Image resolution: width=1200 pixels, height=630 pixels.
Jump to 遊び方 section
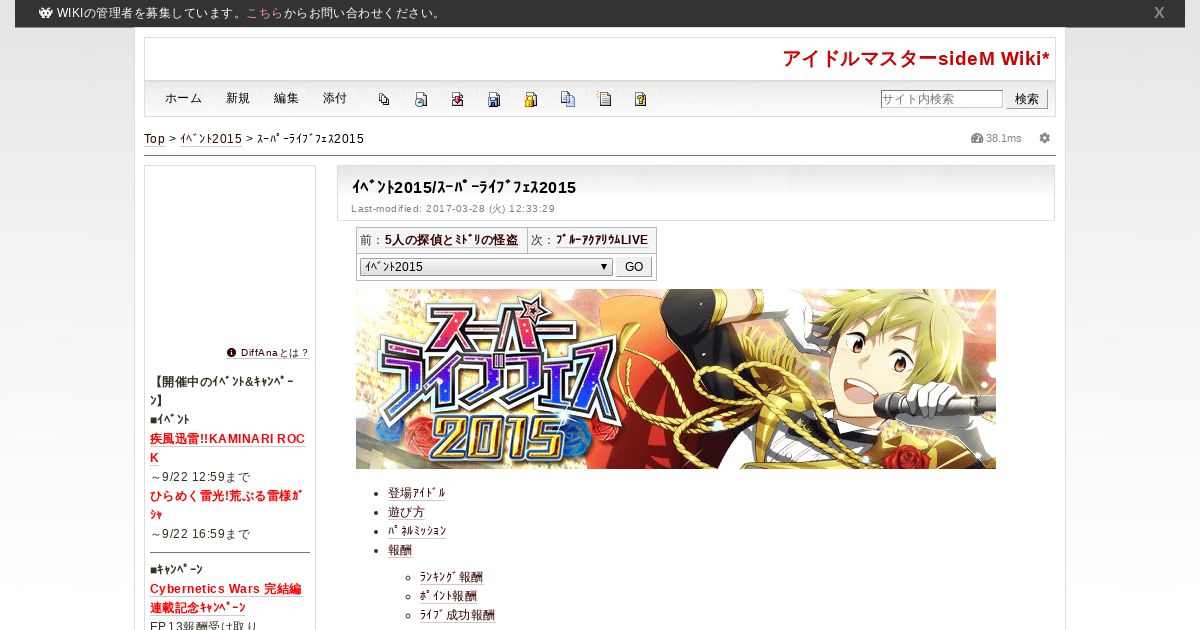click(406, 512)
